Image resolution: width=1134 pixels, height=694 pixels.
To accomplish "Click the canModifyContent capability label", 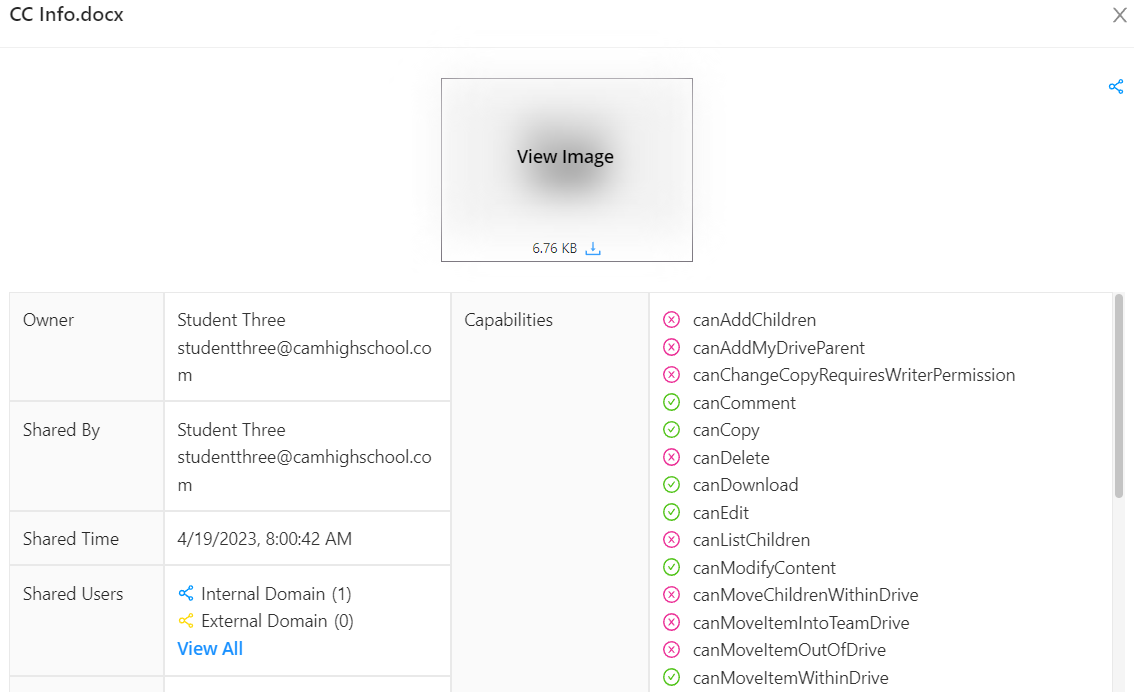I will (x=764, y=568).
